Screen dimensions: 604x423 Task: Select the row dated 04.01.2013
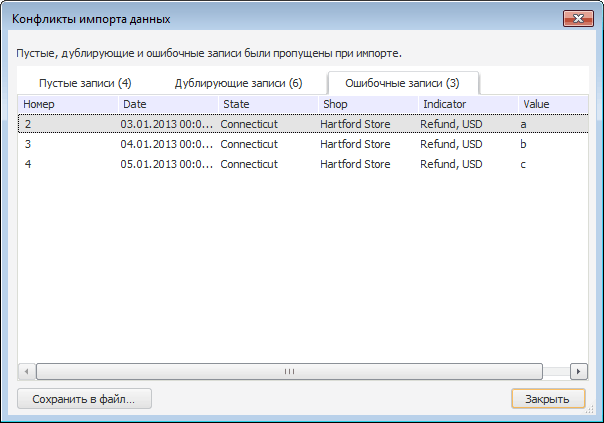point(166,144)
